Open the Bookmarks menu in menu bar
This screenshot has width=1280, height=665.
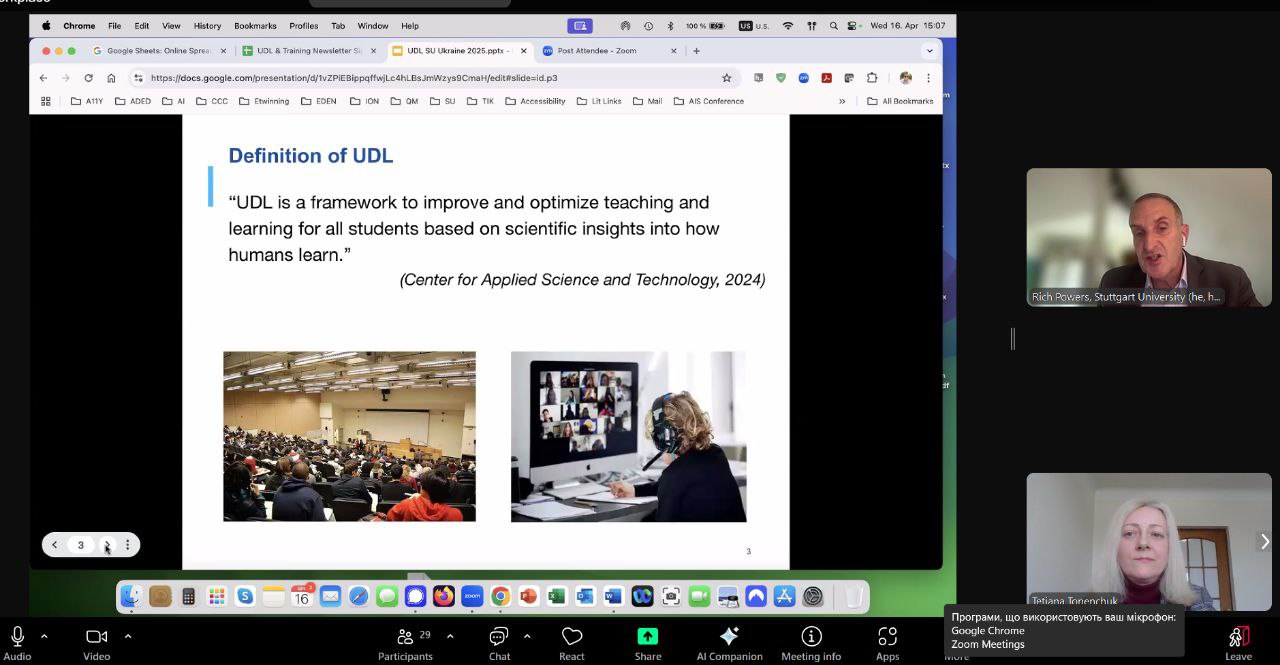tap(255, 26)
